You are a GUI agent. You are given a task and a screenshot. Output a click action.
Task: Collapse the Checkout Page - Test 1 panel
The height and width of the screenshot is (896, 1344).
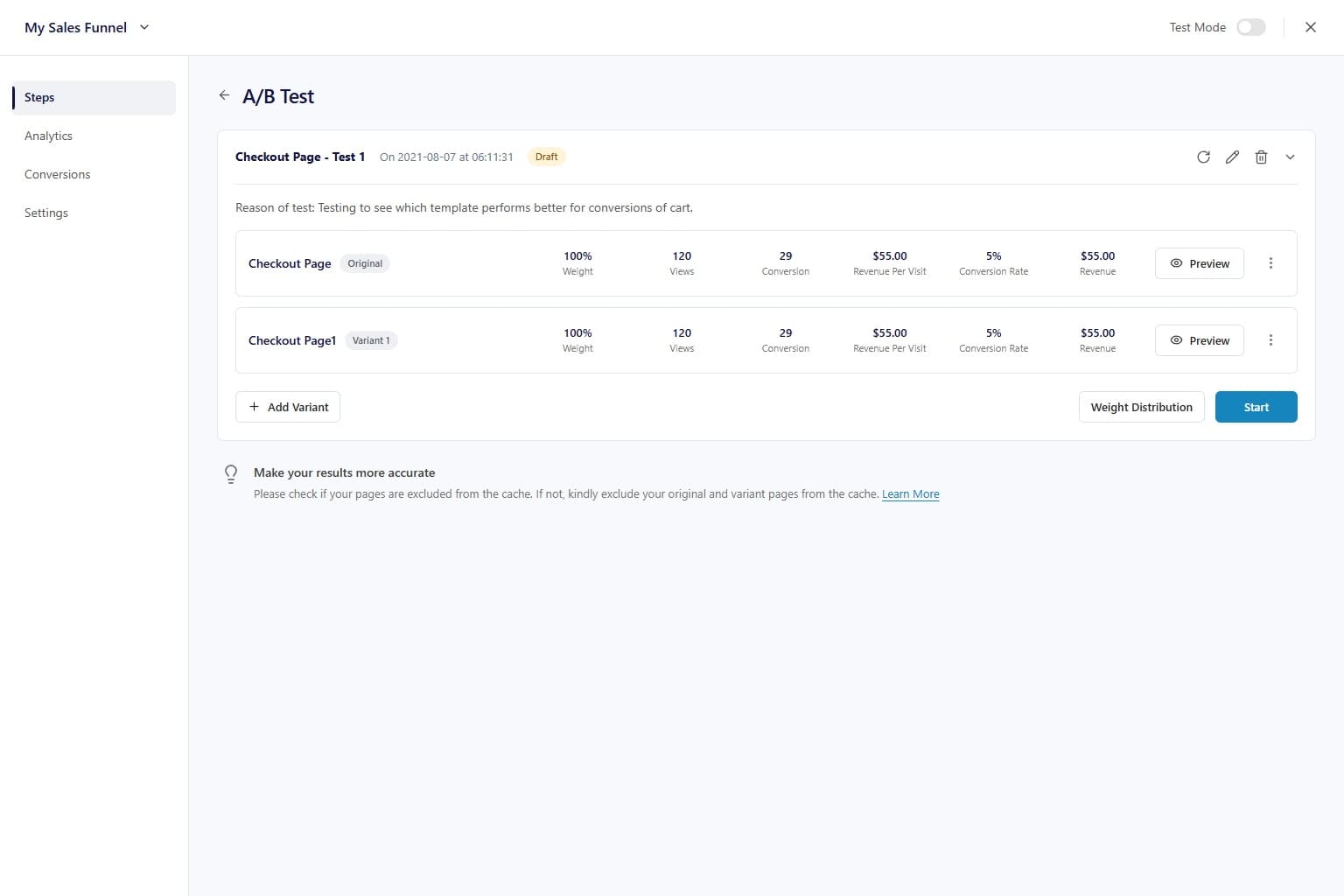pyautogui.click(x=1290, y=157)
